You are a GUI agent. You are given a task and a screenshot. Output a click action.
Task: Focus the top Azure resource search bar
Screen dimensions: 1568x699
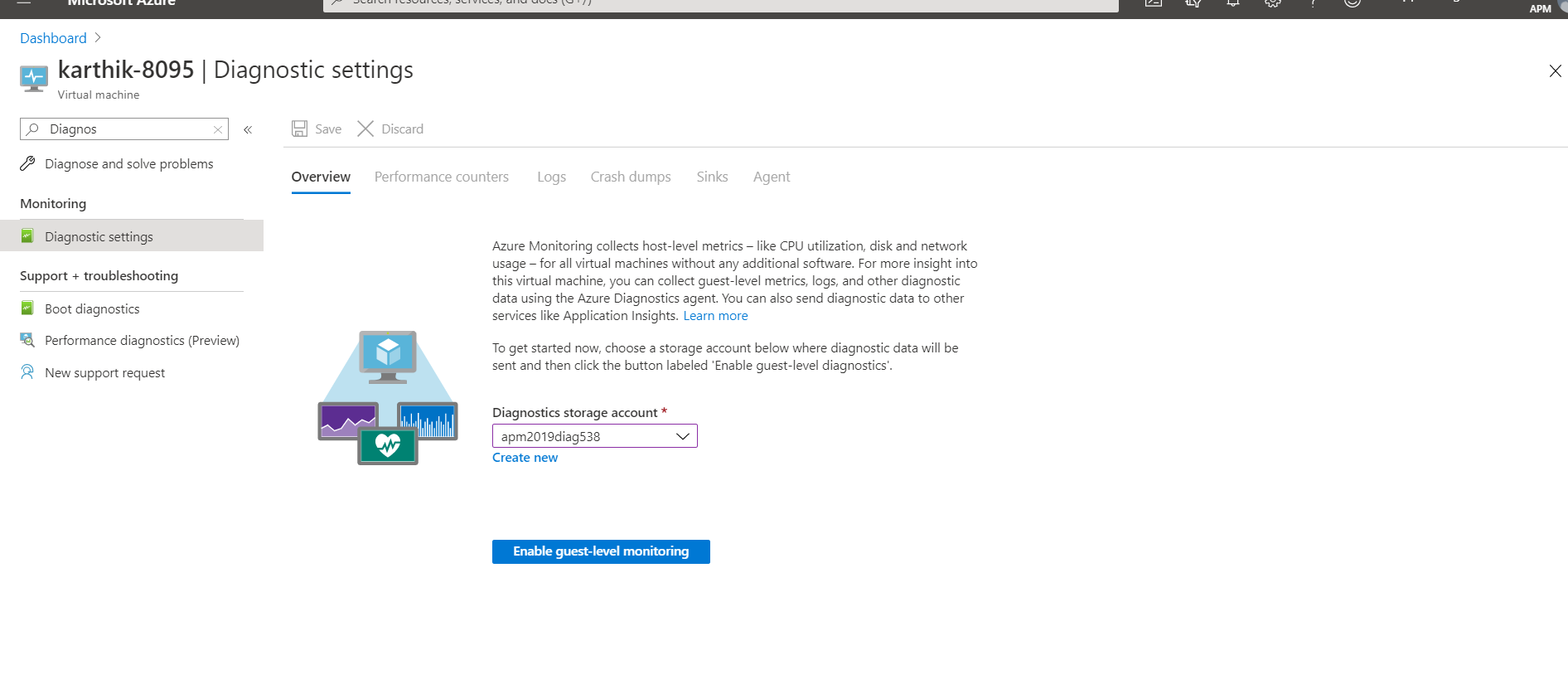tap(721, 4)
